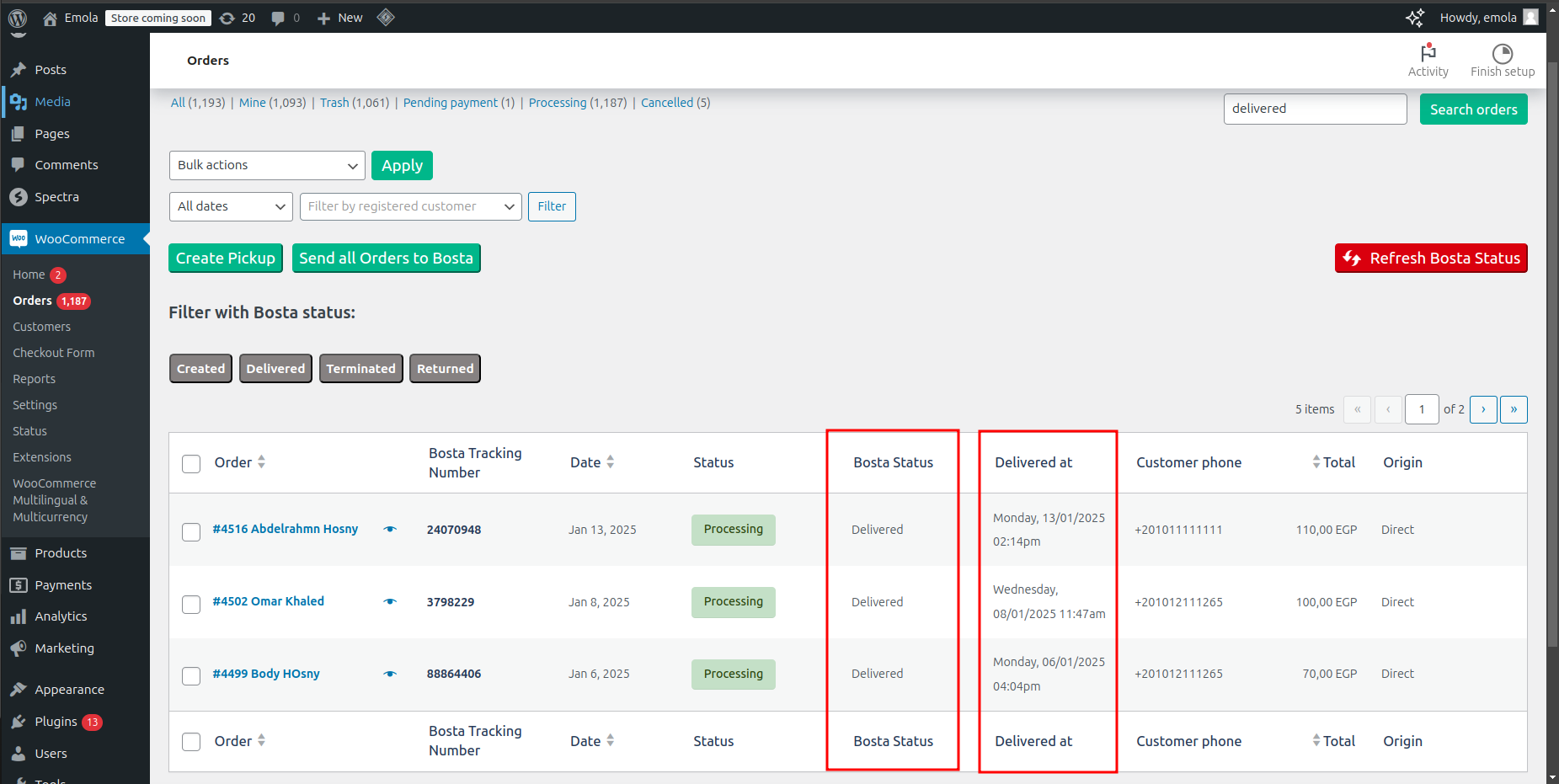1559x784 pixels.
Task: Click the diamond icon in admin bar
Action: click(x=386, y=17)
